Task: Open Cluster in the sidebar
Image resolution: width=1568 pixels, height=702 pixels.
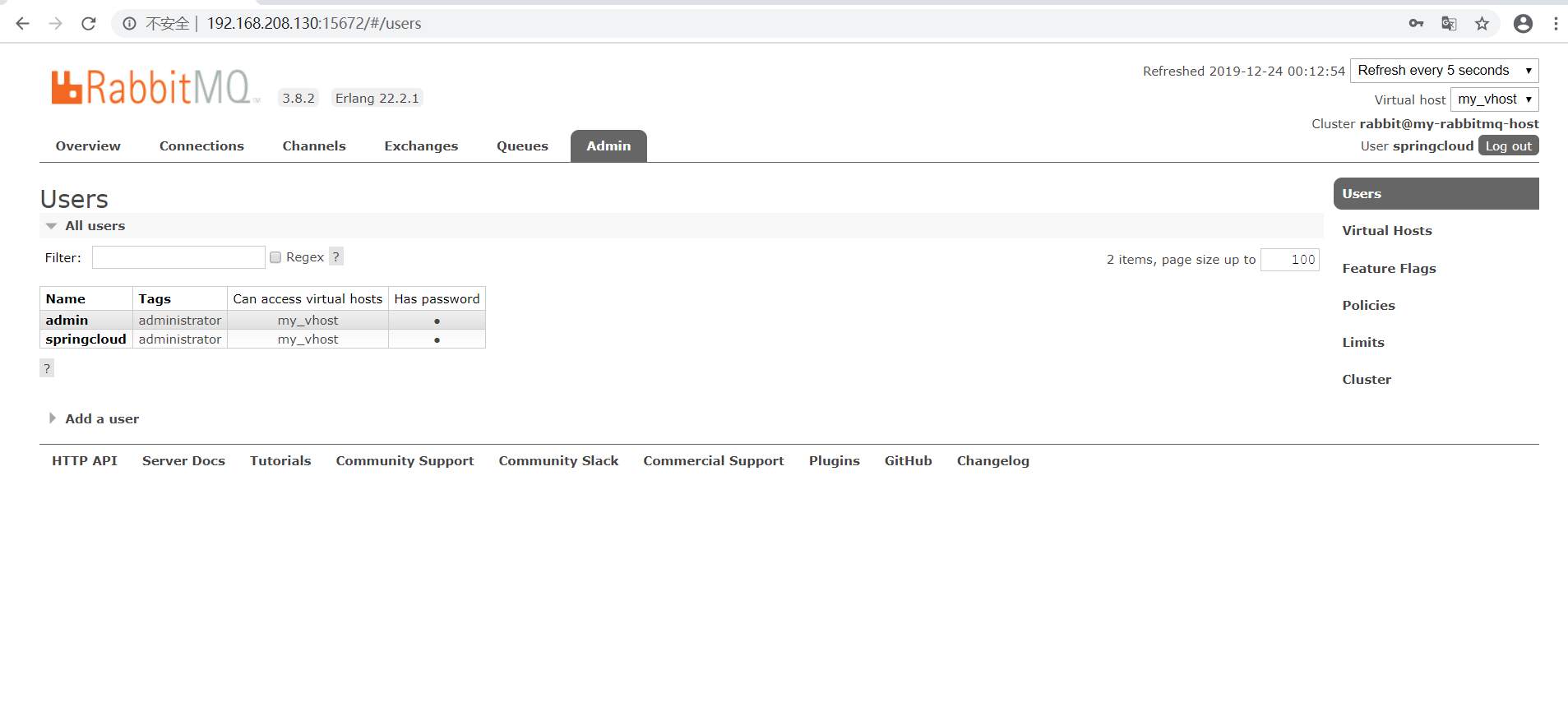Action: tap(1367, 380)
